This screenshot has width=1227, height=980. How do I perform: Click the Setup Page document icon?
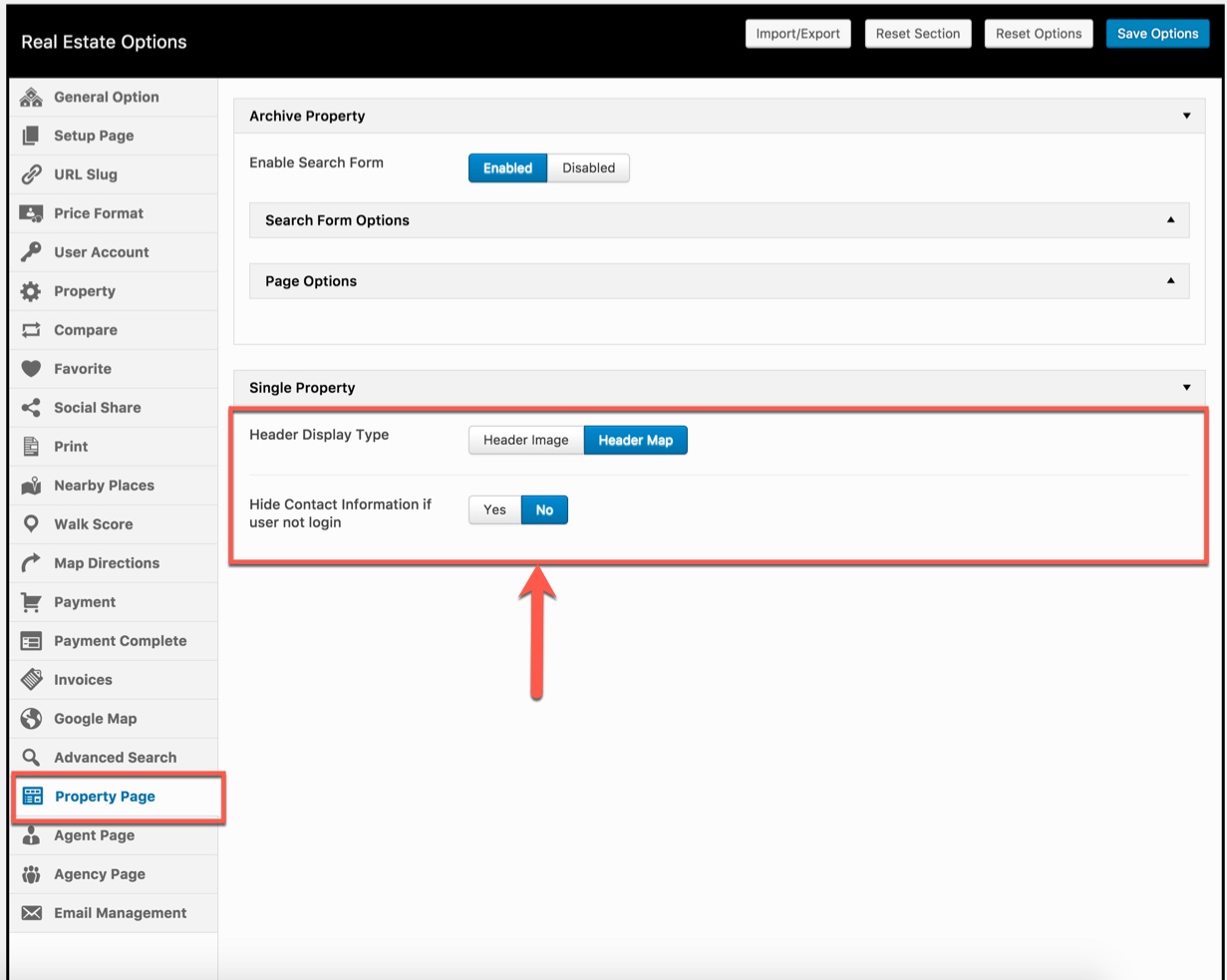(31, 136)
